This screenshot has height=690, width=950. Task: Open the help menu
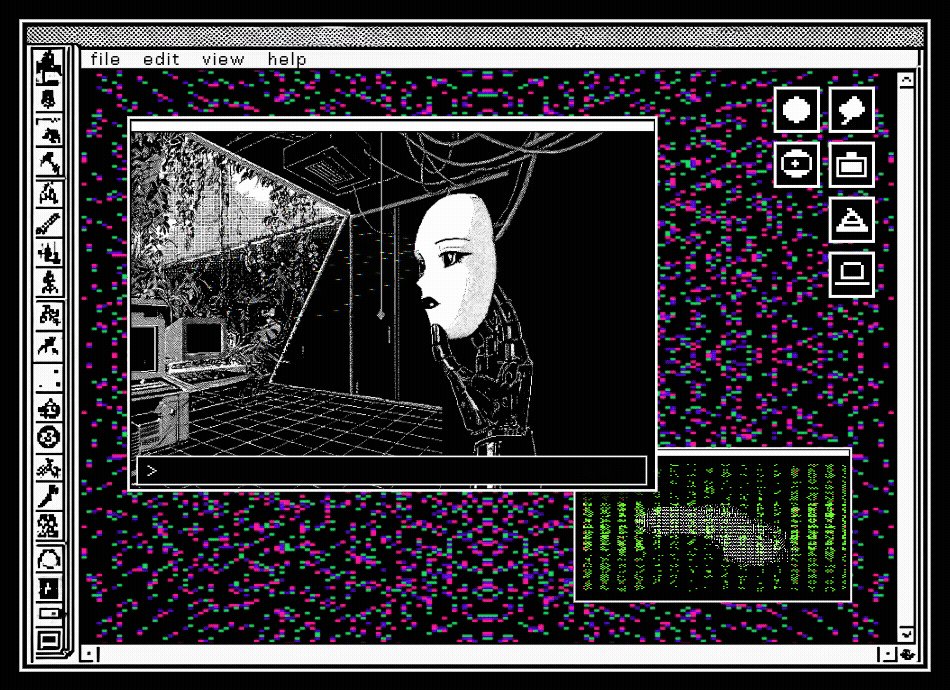coord(287,59)
